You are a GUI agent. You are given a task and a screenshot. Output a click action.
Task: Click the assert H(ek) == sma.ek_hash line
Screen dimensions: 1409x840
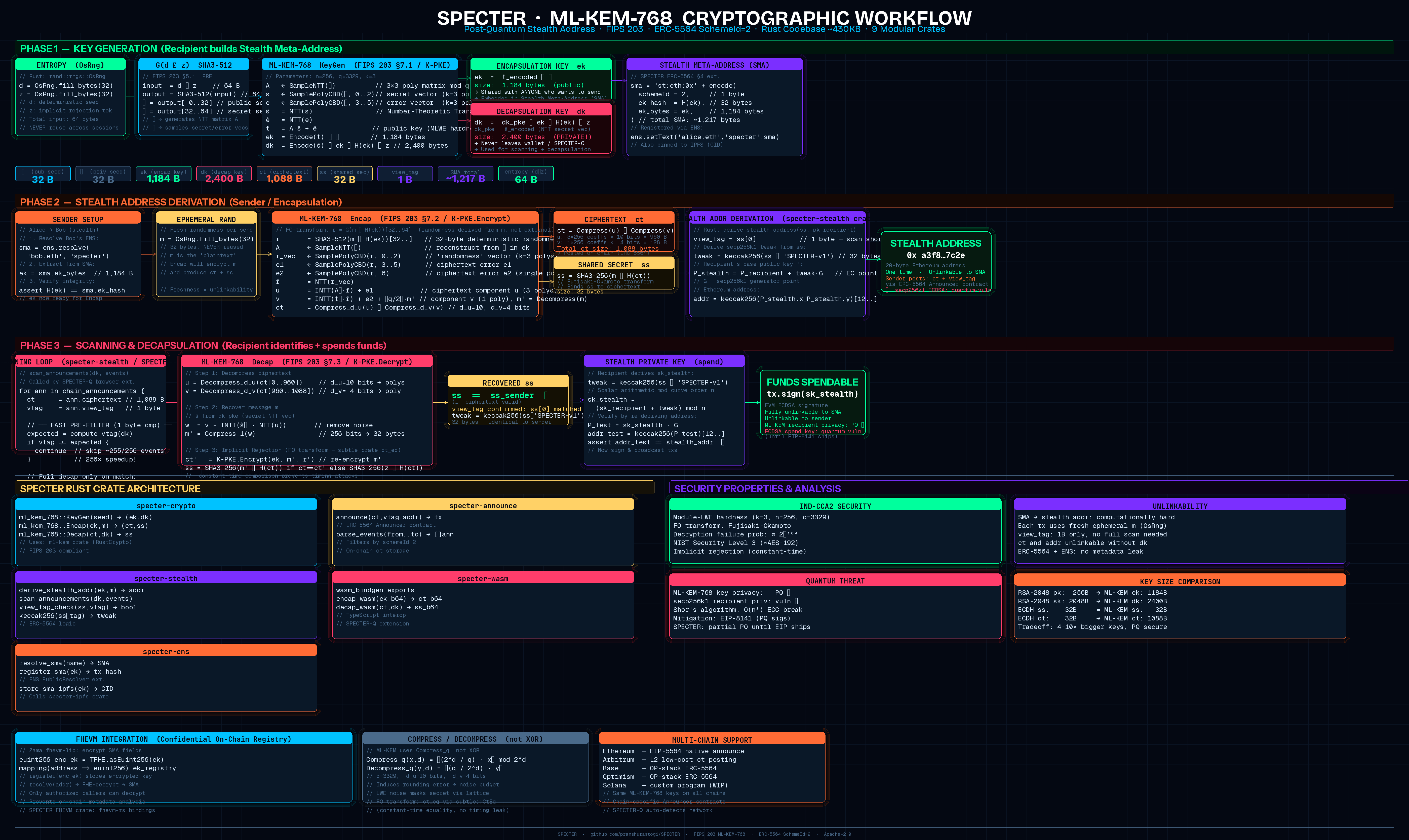(72, 290)
